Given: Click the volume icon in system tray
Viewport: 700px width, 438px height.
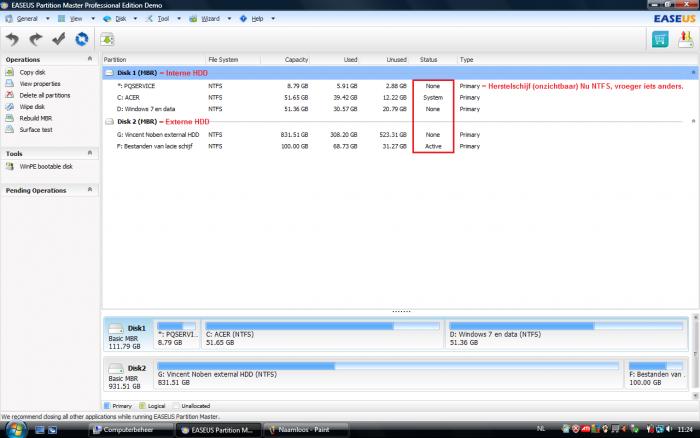Looking at the screenshot, I should pos(669,429).
